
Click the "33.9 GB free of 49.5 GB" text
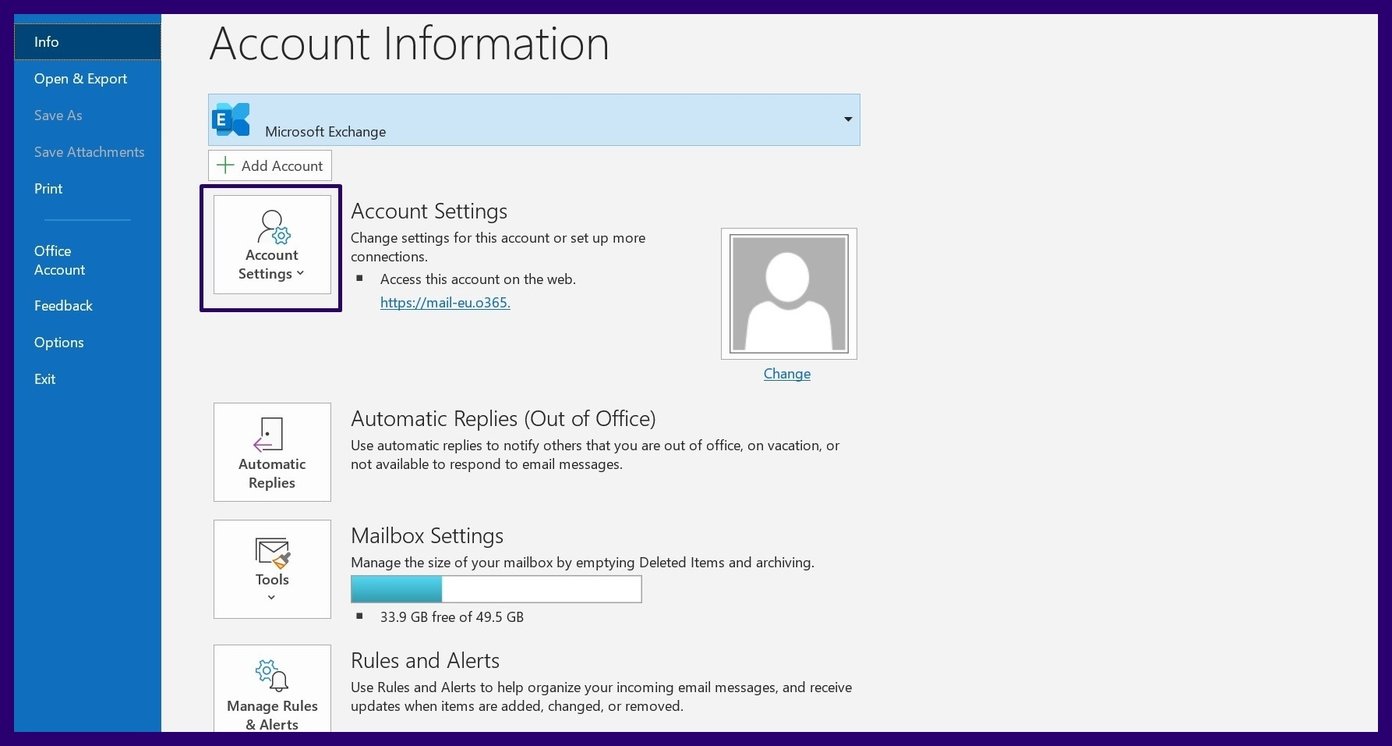point(452,617)
